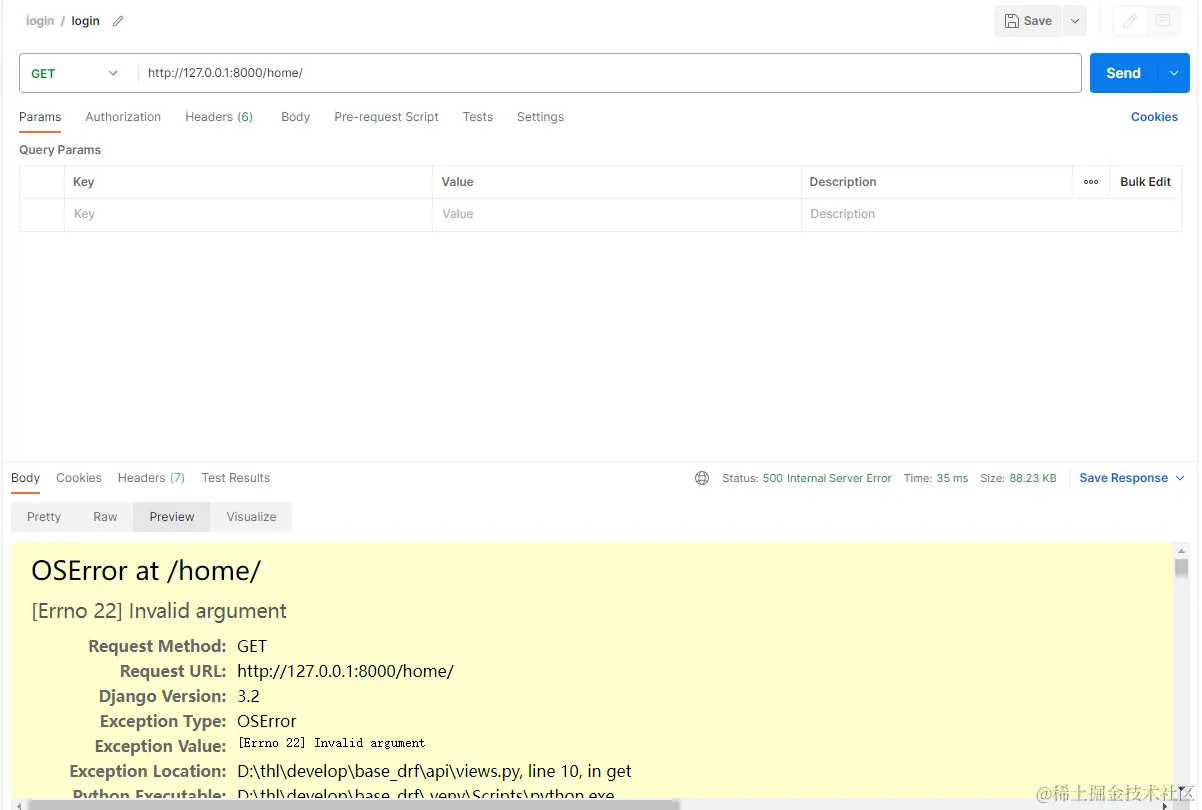Expand the Save Response dropdown chevron
The image size is (1202, 810).
1180,478
